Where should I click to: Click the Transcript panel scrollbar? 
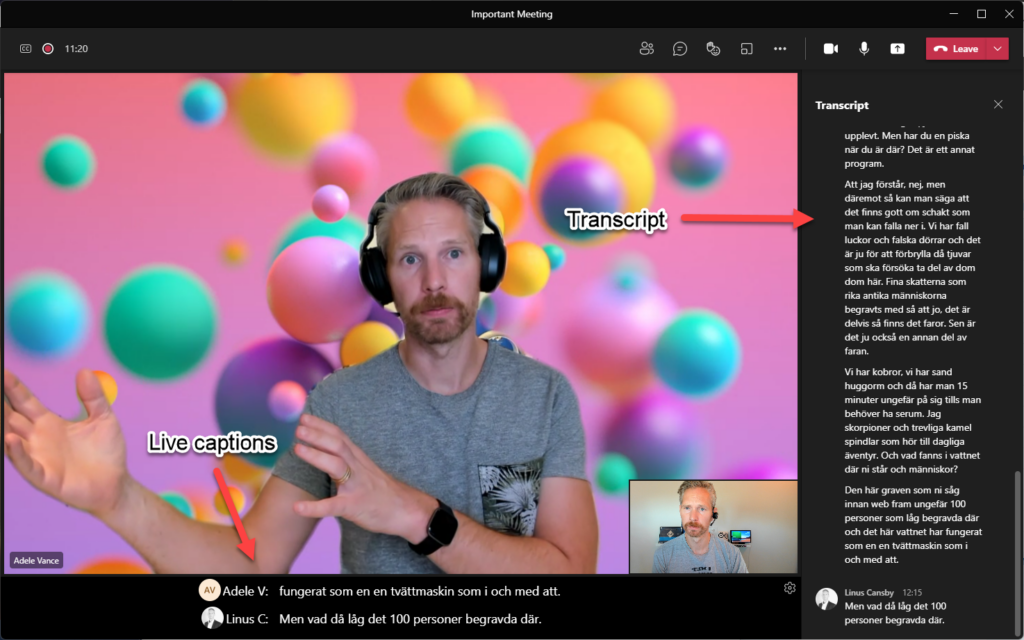coord(1016,552)
